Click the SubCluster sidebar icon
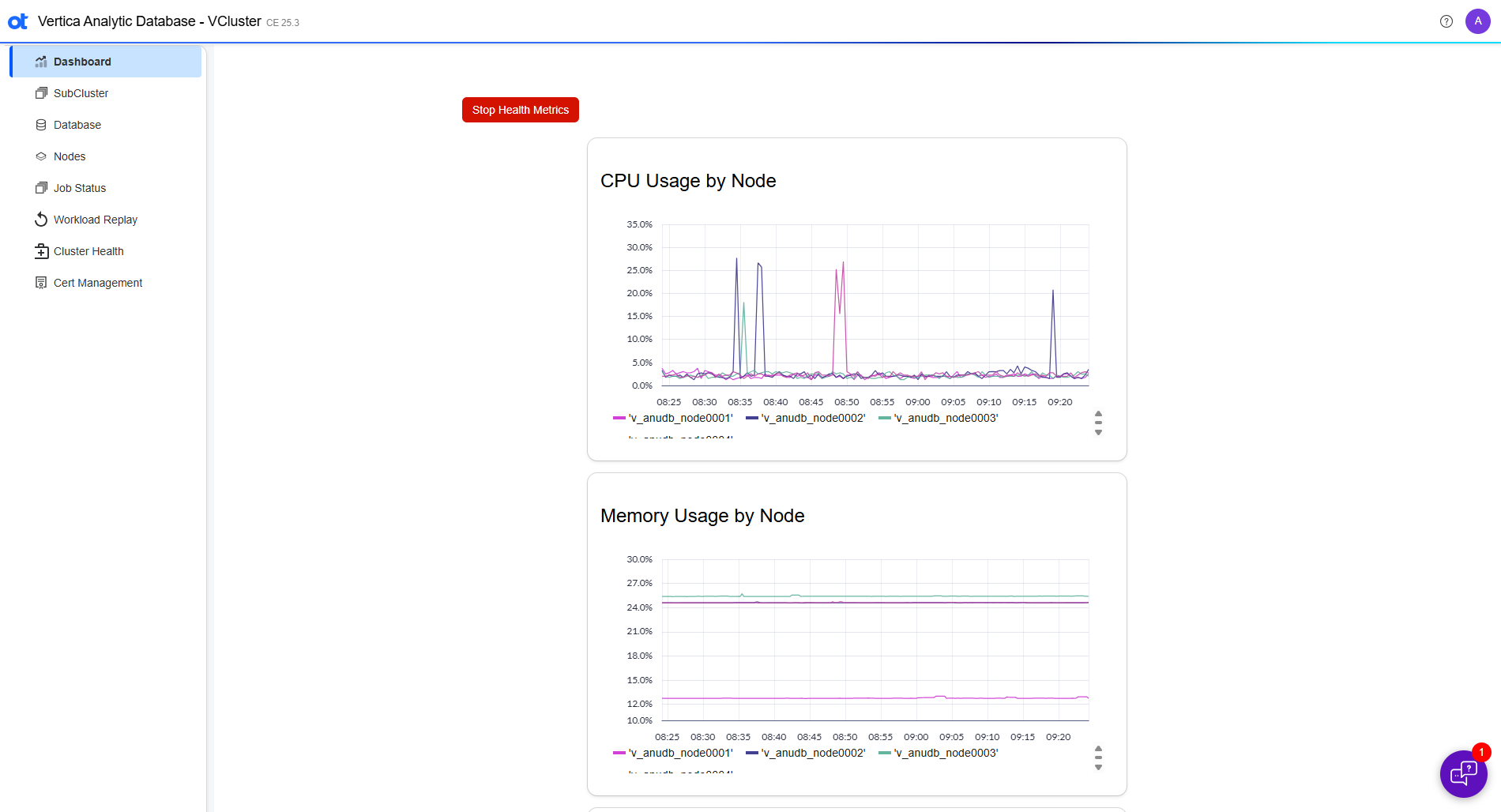1501x812 pixels. 41,93
